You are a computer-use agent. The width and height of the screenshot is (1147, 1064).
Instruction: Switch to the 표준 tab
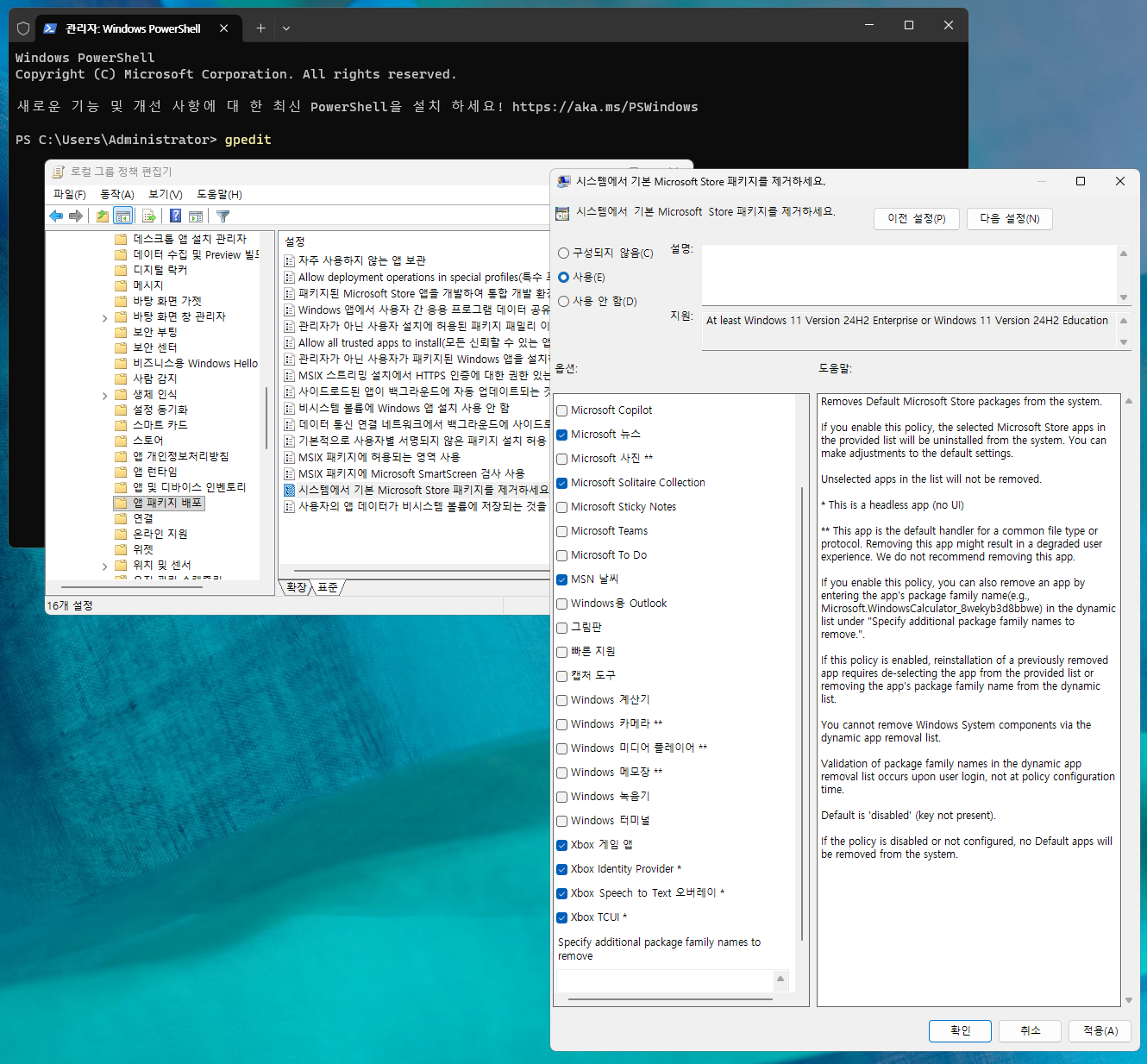click(x=328, y=587)
